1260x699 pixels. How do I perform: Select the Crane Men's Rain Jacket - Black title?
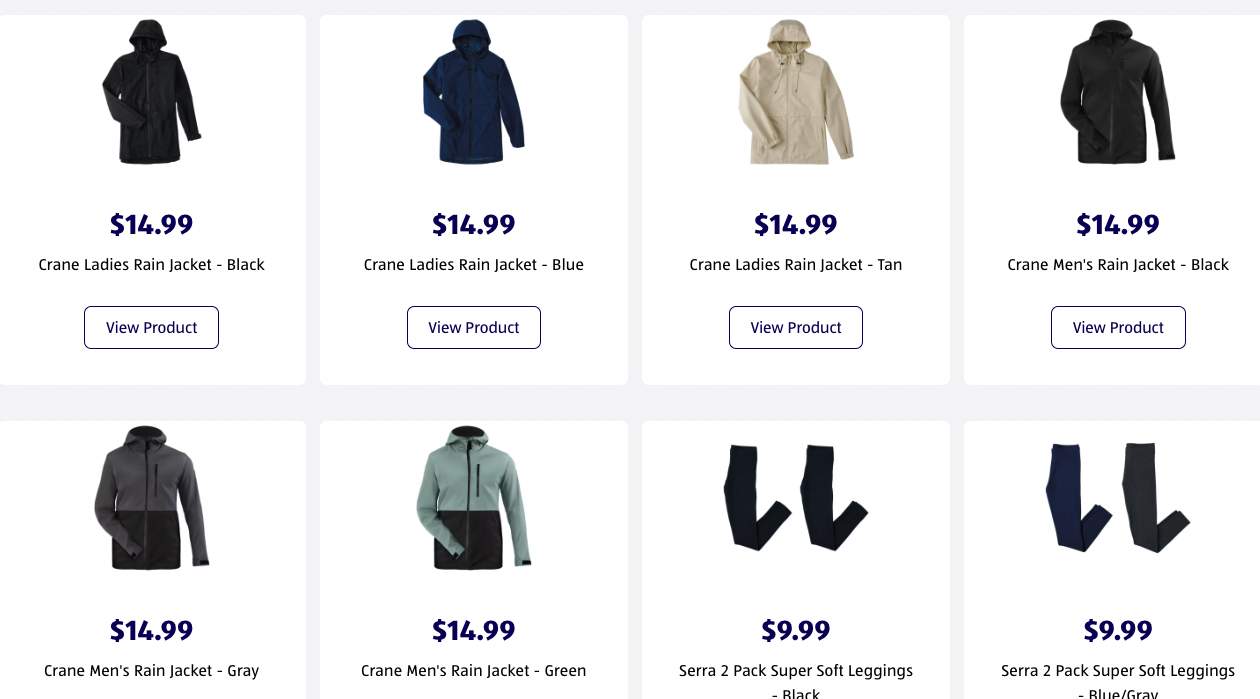click(x=1118, y=265)
